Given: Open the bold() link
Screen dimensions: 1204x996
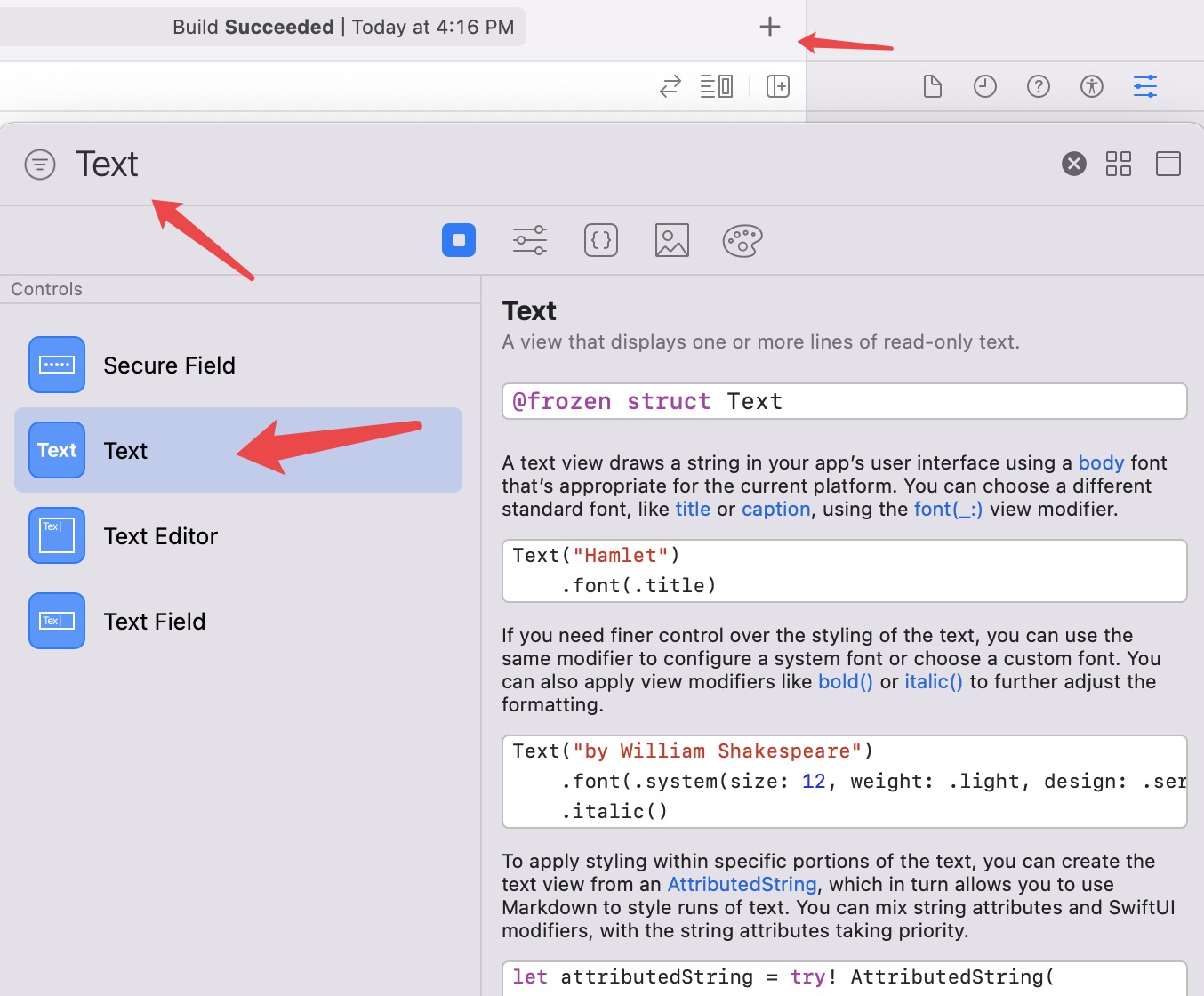Looking at the screenshot, I should 846,682.
